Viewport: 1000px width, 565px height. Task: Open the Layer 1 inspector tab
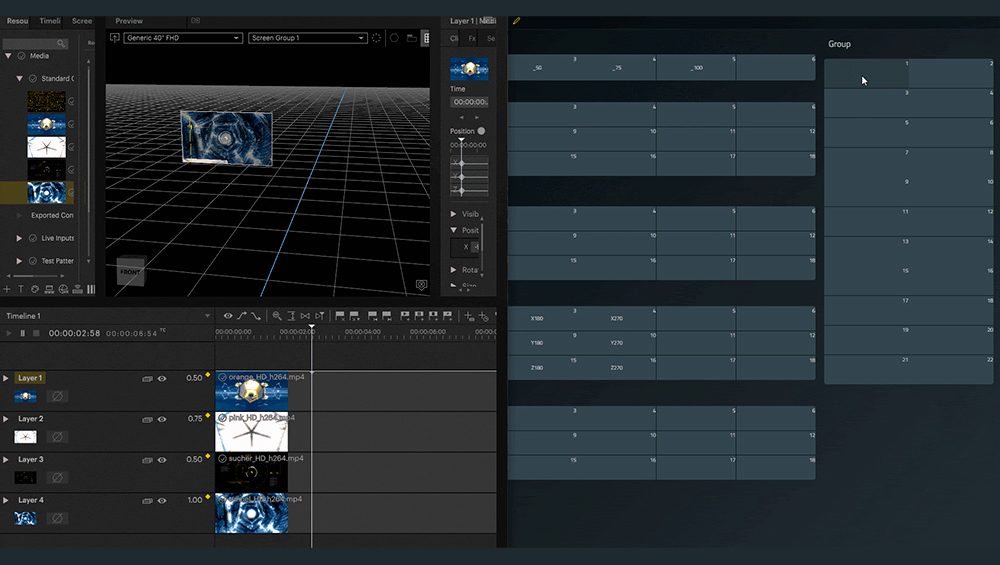pyautogui.click(x=473, y=21)
